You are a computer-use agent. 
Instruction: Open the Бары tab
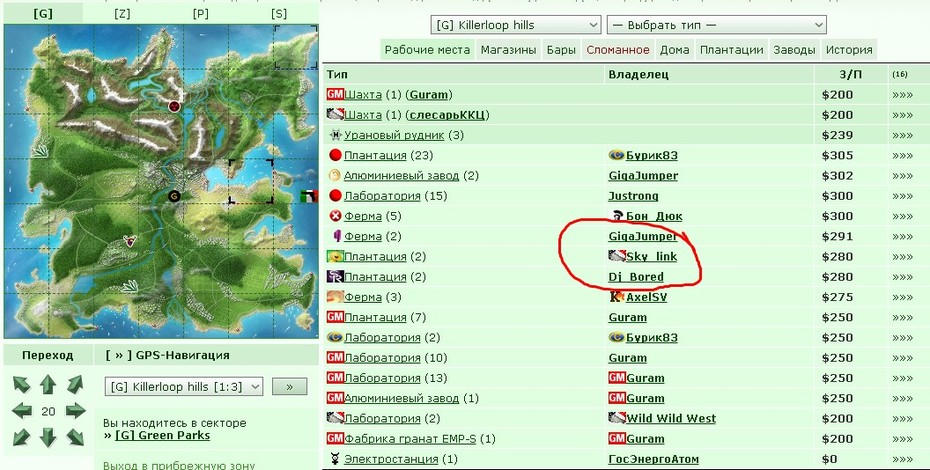coord(561,50)
